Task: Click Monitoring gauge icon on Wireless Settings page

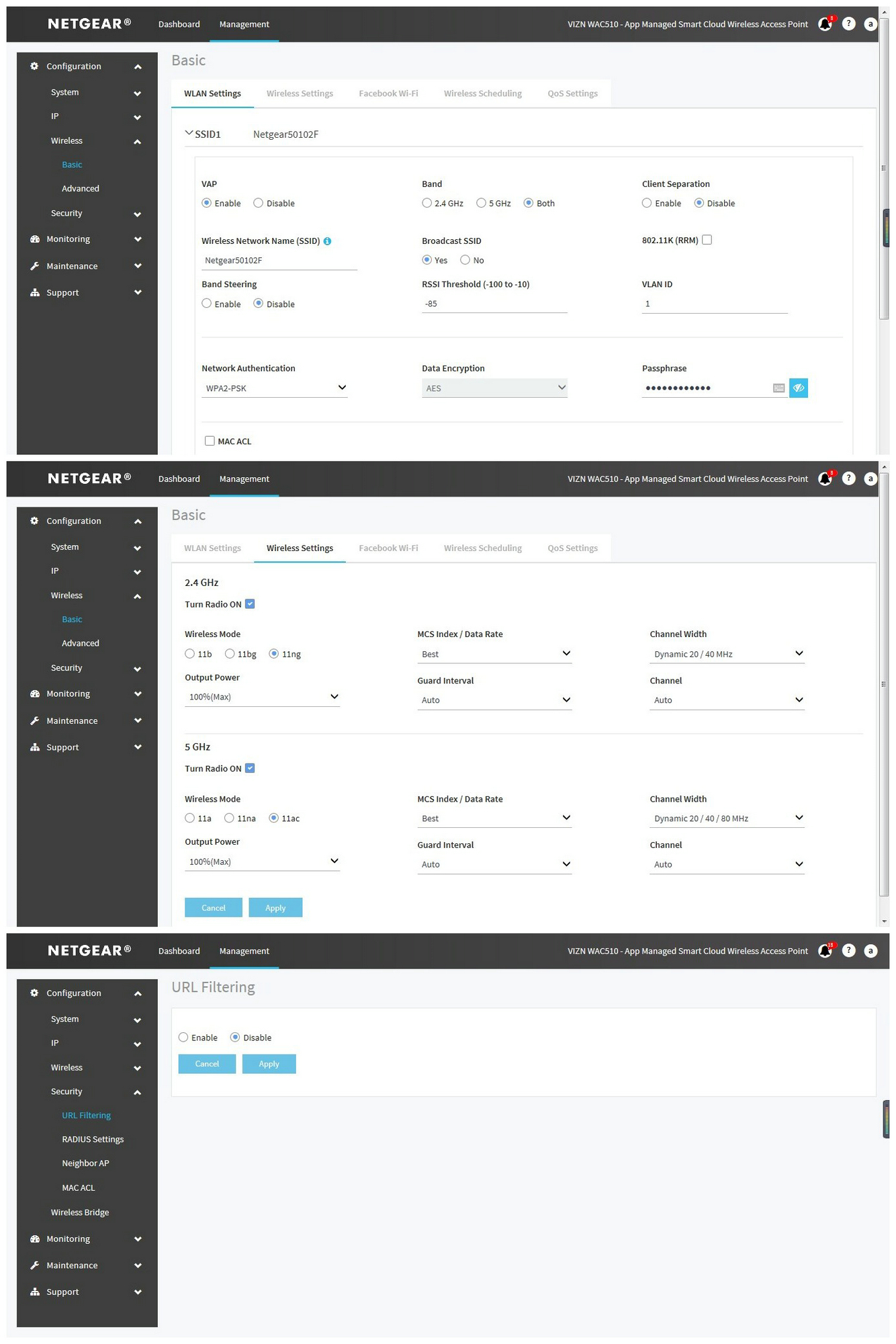Action: tap(34, 694)
